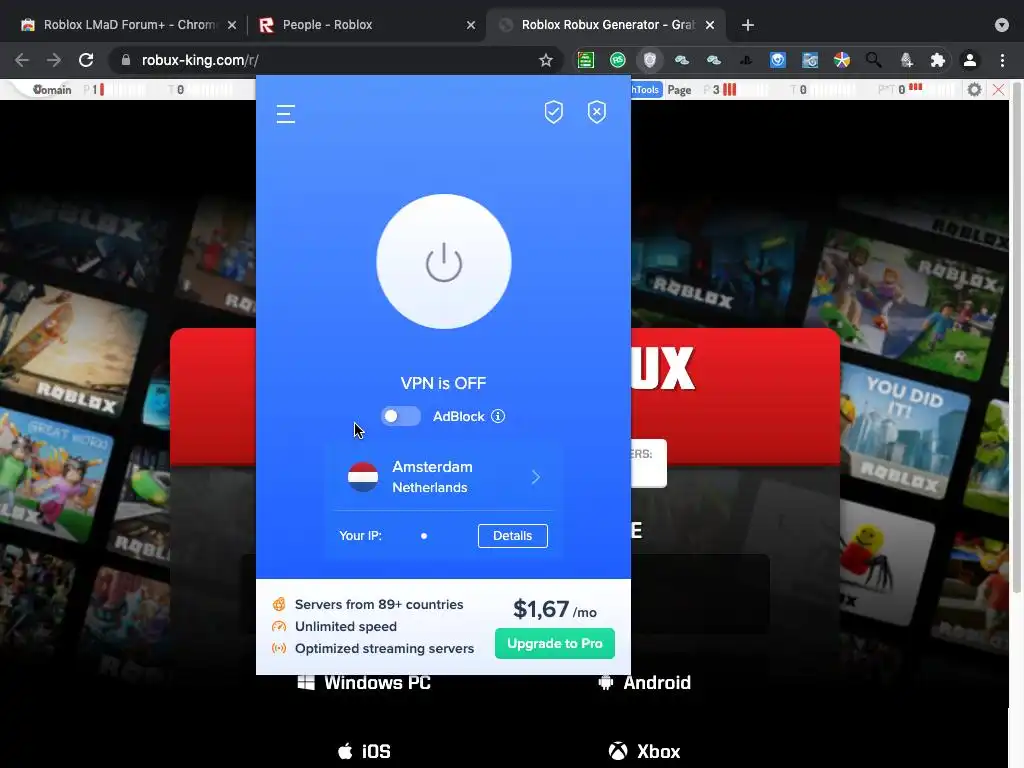Image resolution: width=1024 pixels, height=768 pixels.
Task: Close the People - Roblox tab
Action: 471,25
